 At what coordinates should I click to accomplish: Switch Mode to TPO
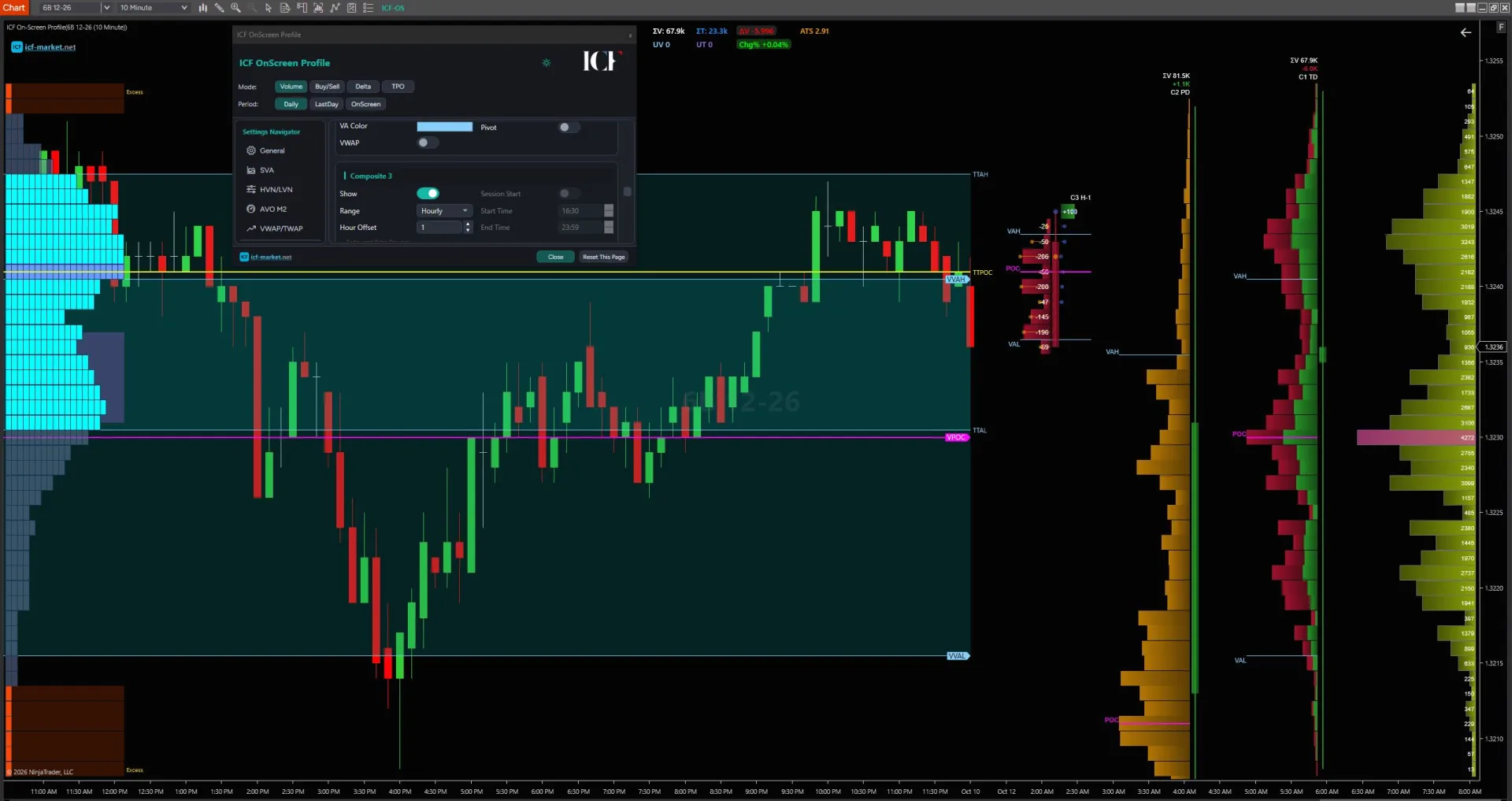pos(398,87)
